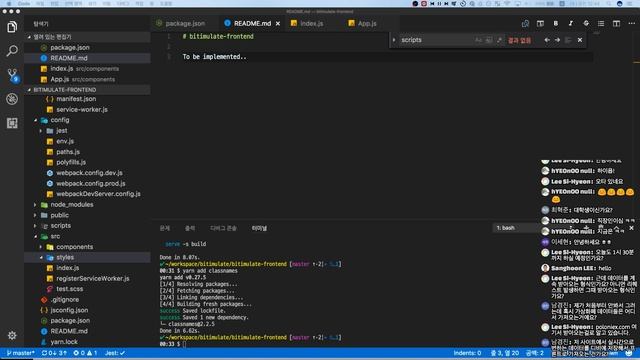Open the Explorer view in activity bar
640x360 pixels.
coord(12,27)
